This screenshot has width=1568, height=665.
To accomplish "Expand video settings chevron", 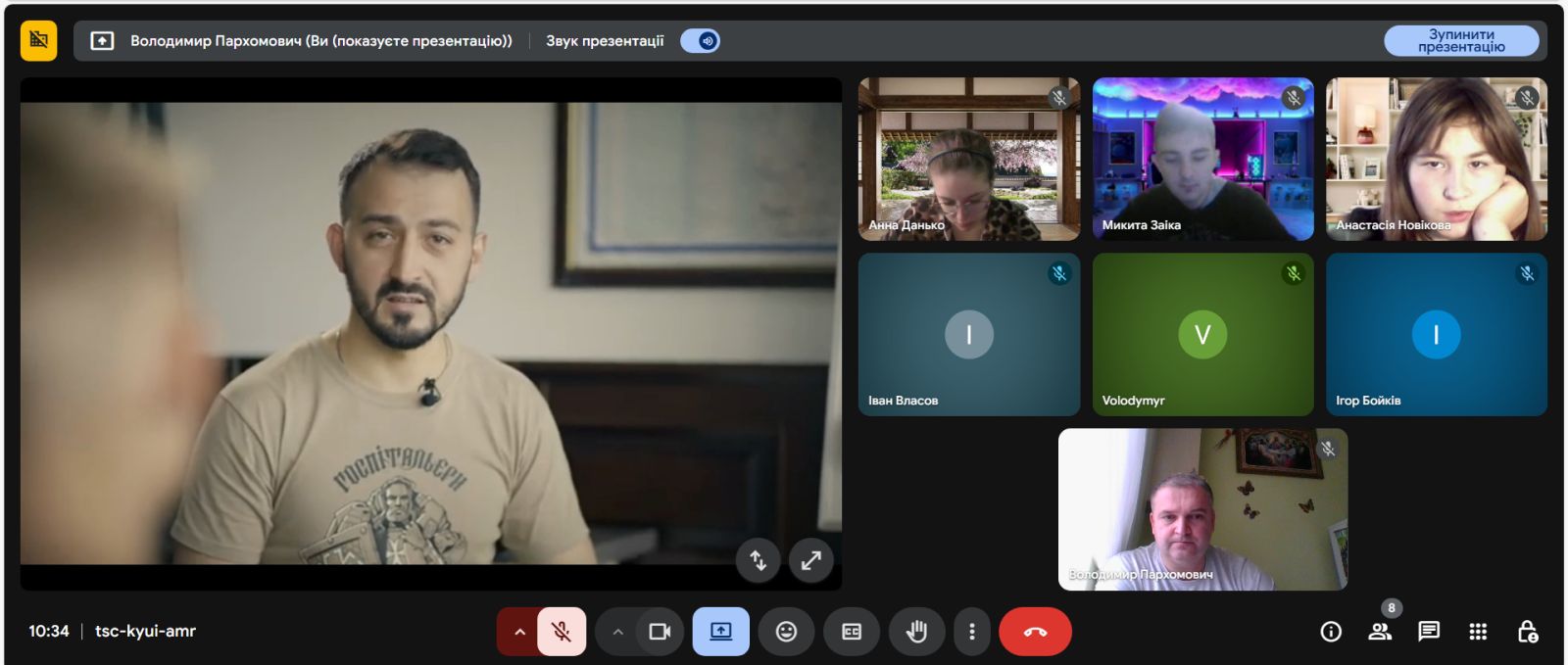I will [x=617, y=632].
